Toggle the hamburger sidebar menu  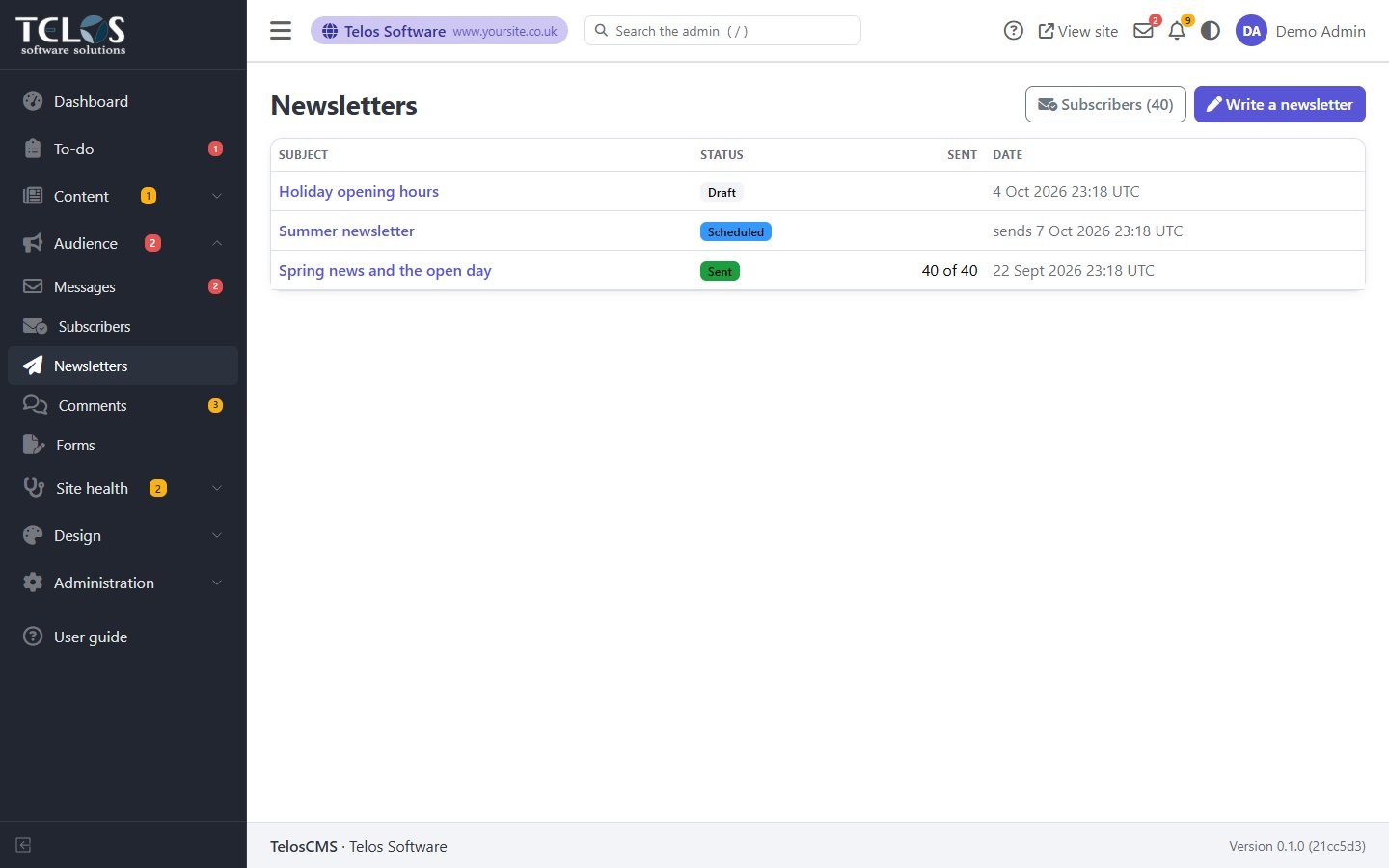(x=281, y=31)
